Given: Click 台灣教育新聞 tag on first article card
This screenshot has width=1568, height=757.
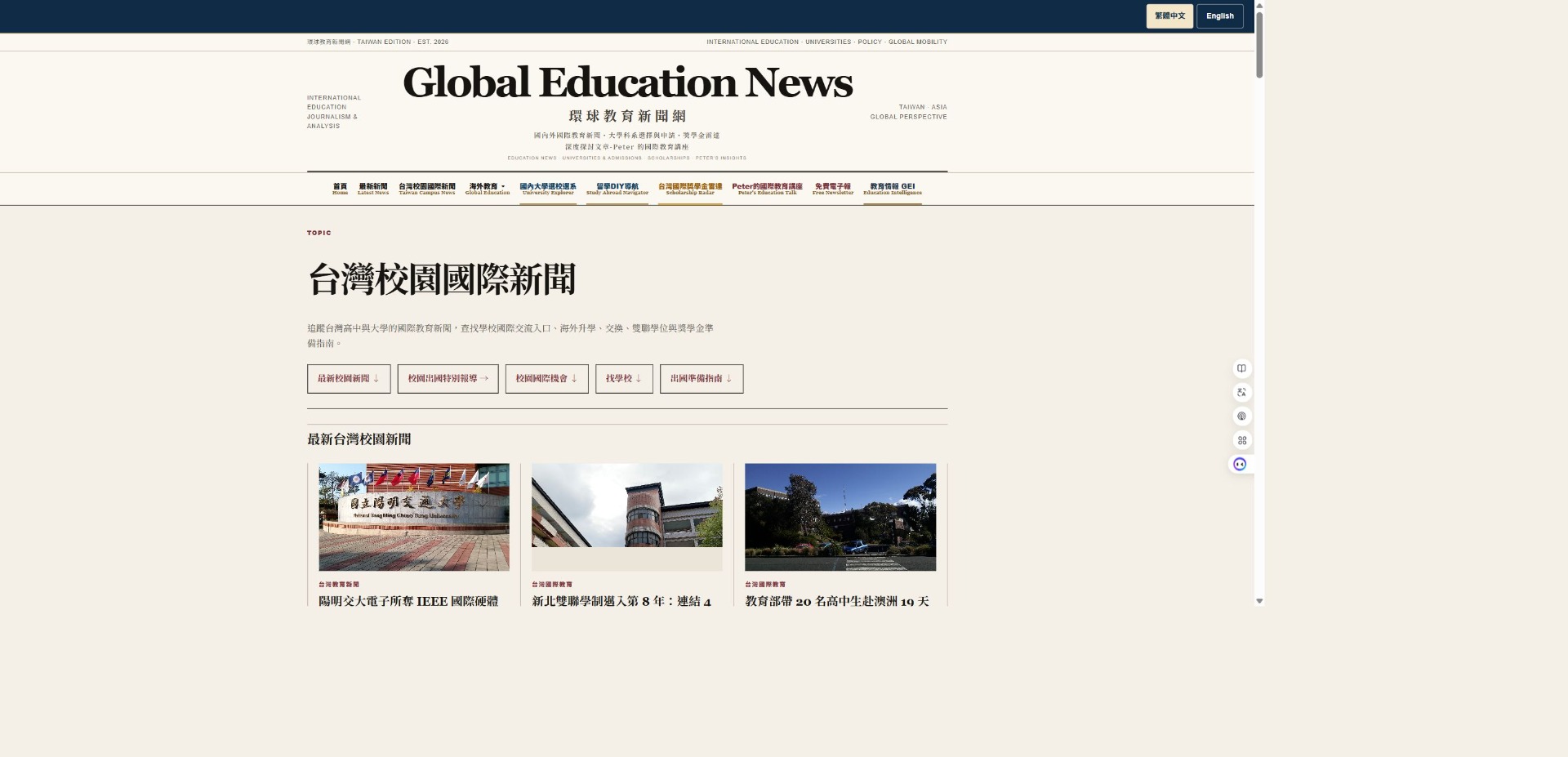Looking at the screenshot, I should (x=339, y=585).
